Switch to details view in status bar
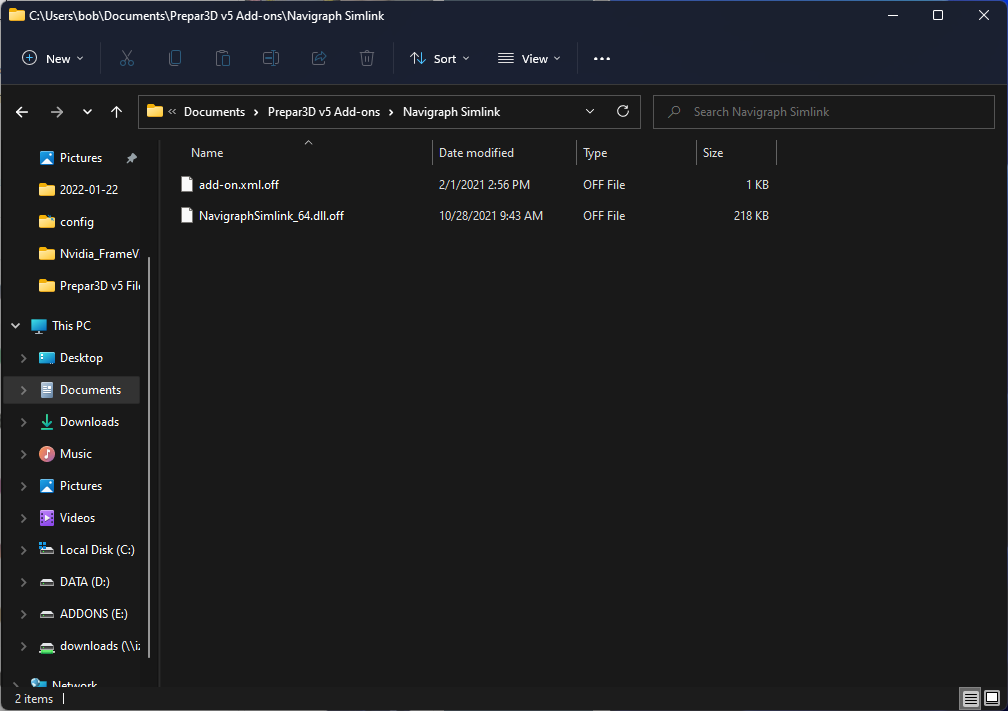This screenshot has width=1008, height=711. click(971, 698)
